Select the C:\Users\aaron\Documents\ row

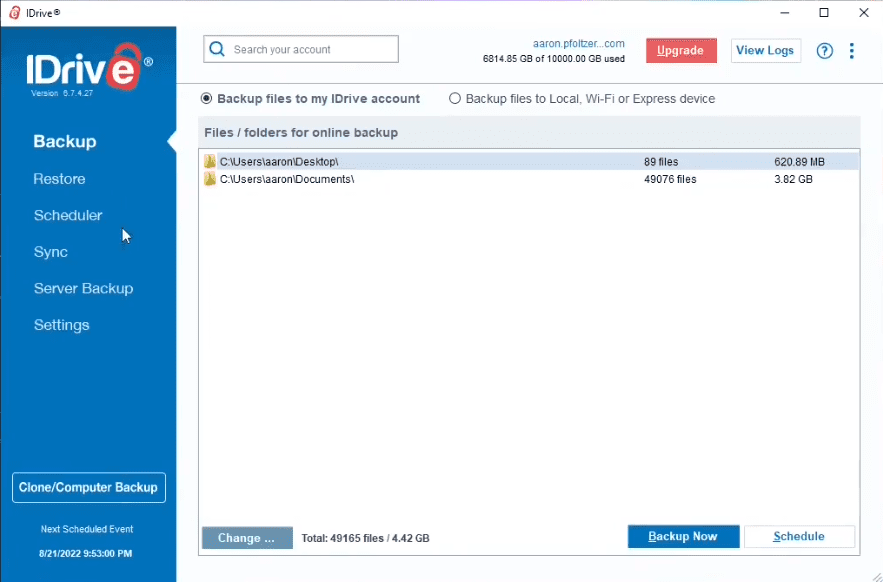[529, 179]
